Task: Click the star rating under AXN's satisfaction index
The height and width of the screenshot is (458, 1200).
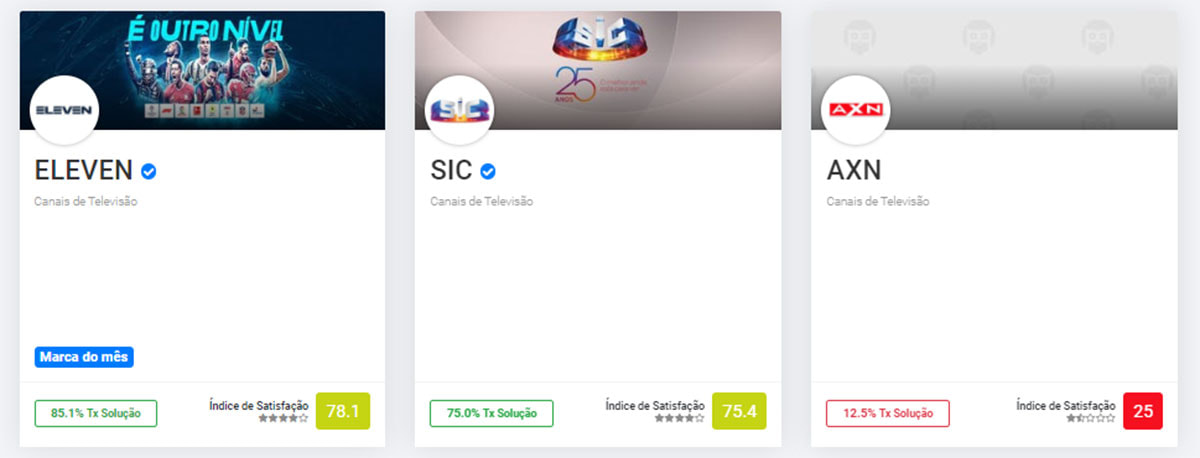Action: (1090, 418)
